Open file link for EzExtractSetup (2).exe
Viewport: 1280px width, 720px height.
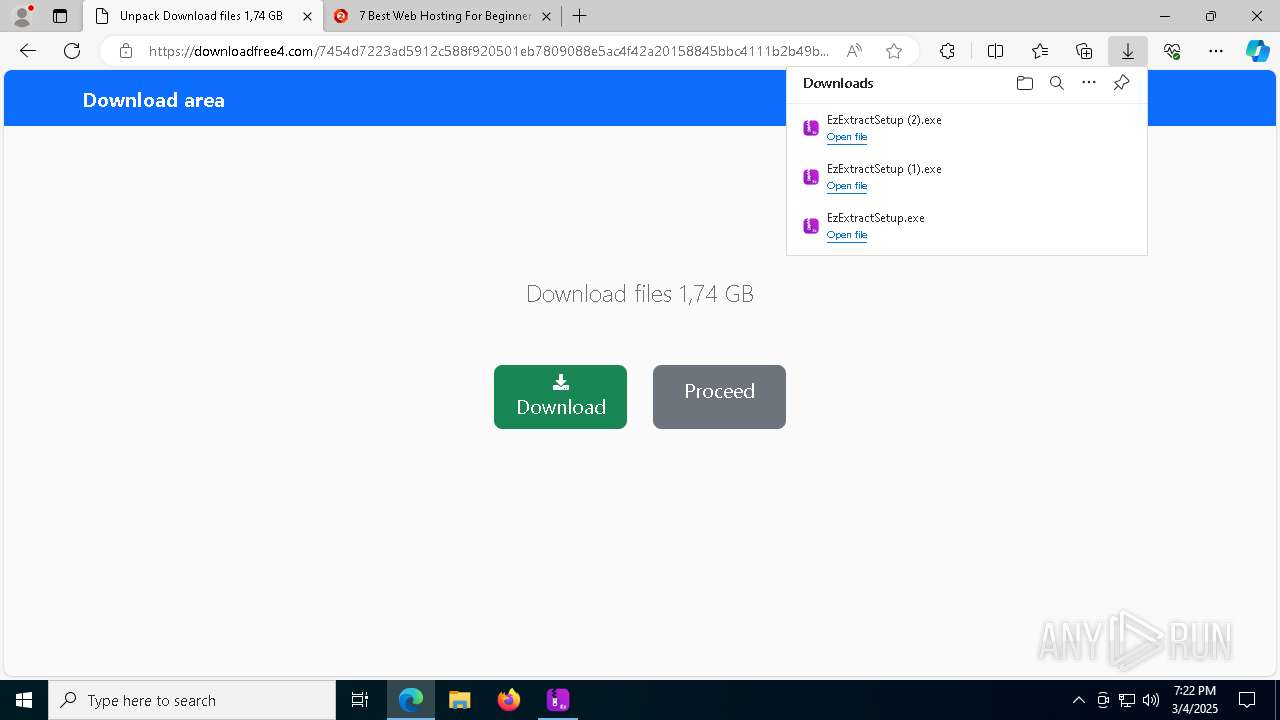846,137
